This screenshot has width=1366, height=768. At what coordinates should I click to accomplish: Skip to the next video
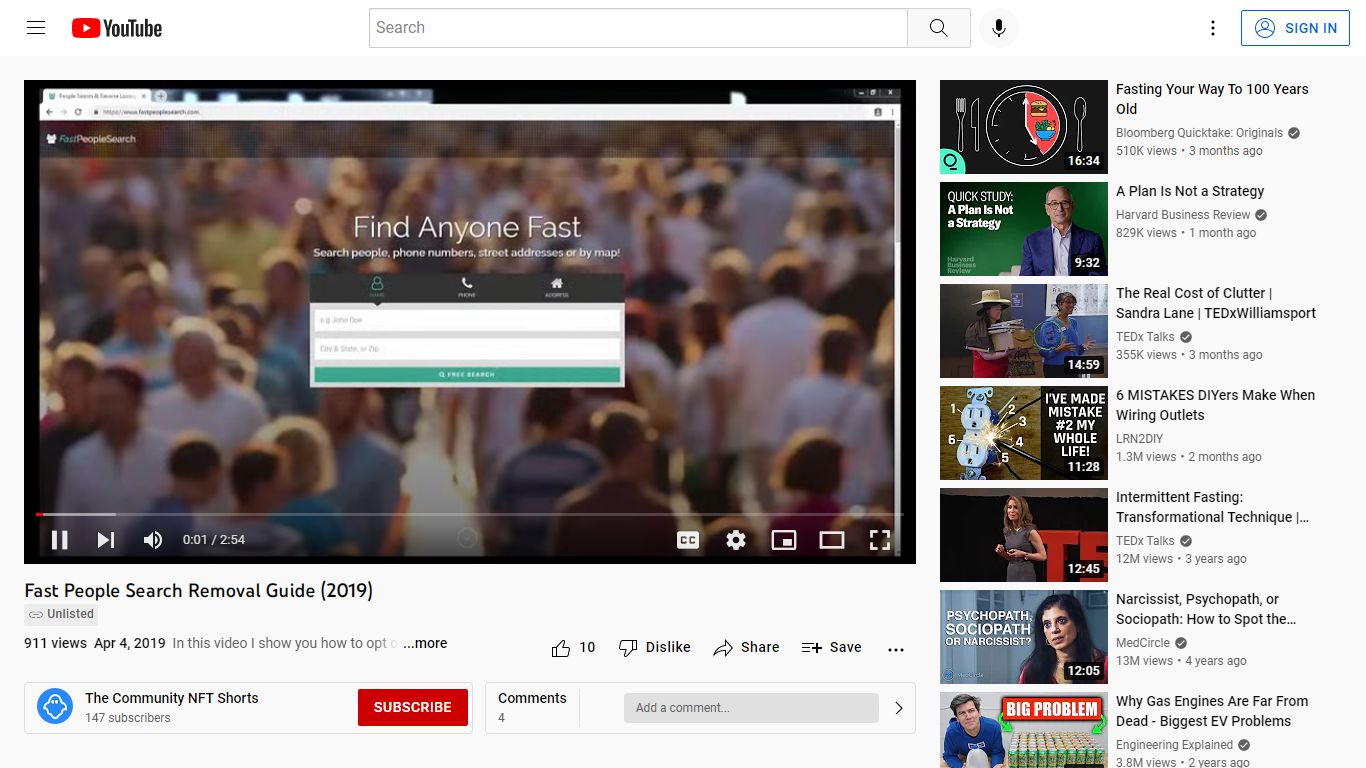coord(105,540)
